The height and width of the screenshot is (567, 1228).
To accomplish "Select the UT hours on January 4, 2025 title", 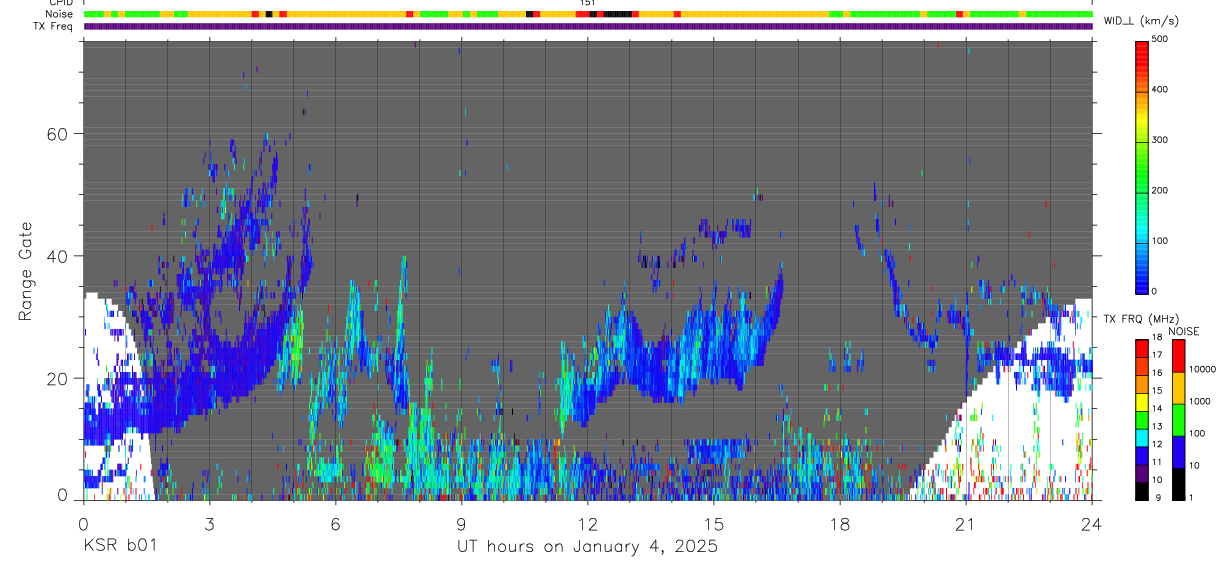I will pos(588,547).
